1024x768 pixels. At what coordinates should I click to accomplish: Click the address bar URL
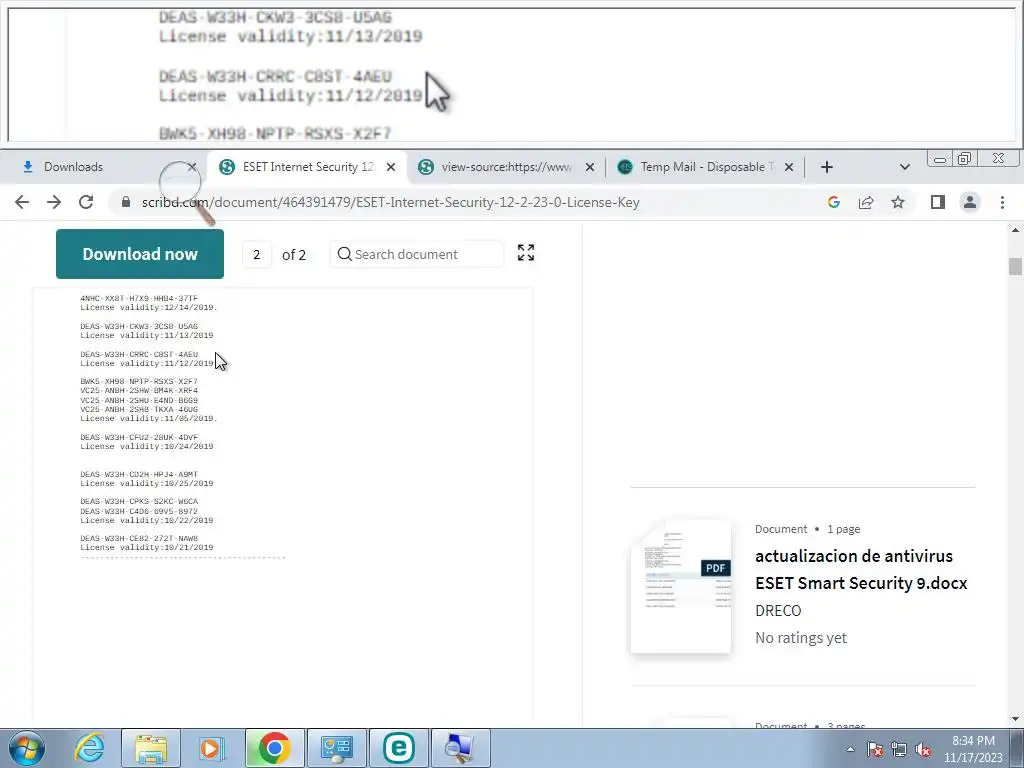click(391, 202)
